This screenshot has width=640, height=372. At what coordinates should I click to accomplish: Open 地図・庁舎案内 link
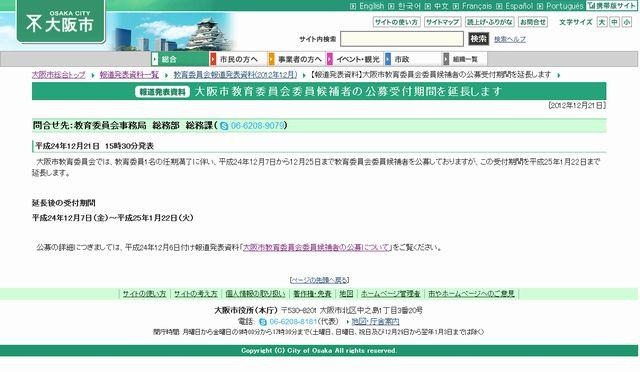[x=376, y=322]
